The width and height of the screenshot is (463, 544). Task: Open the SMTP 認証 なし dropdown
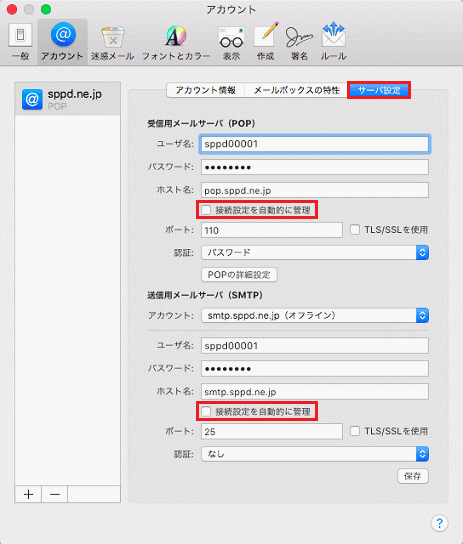pyautogui.click(x=315, y=454)
